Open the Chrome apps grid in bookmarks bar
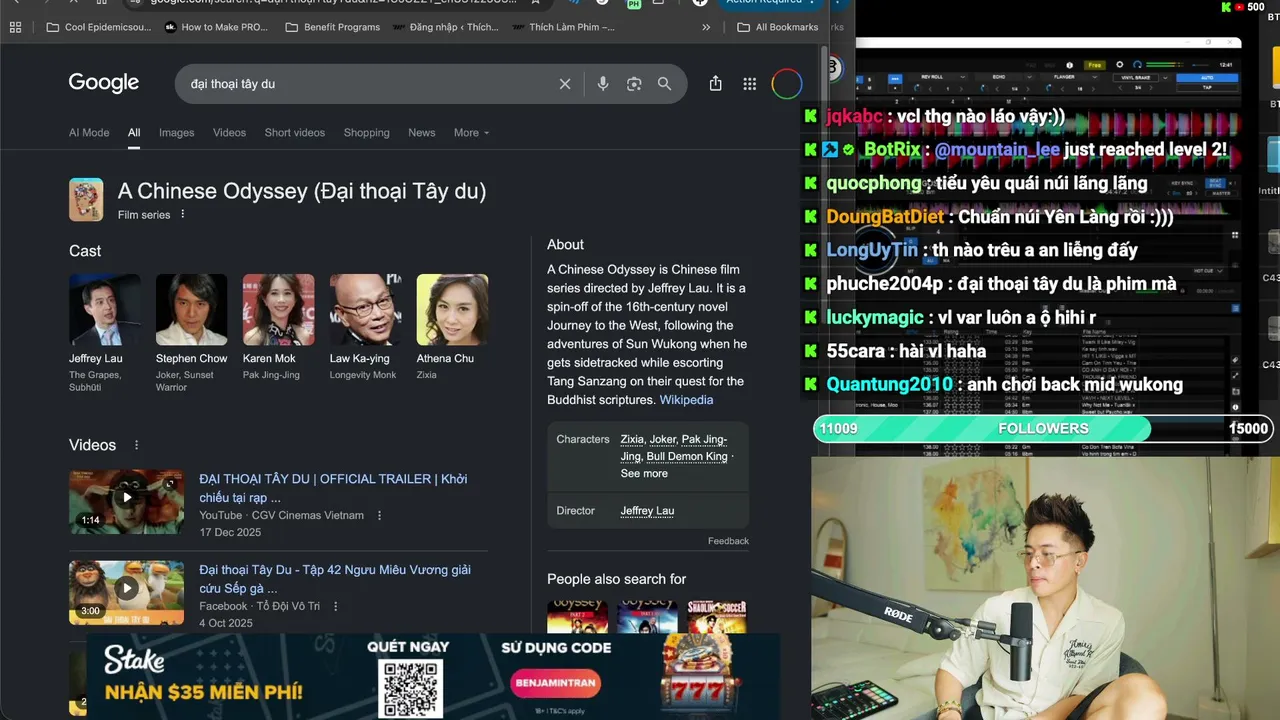The height and width of the screenshot is (720, 1280). 15,27
